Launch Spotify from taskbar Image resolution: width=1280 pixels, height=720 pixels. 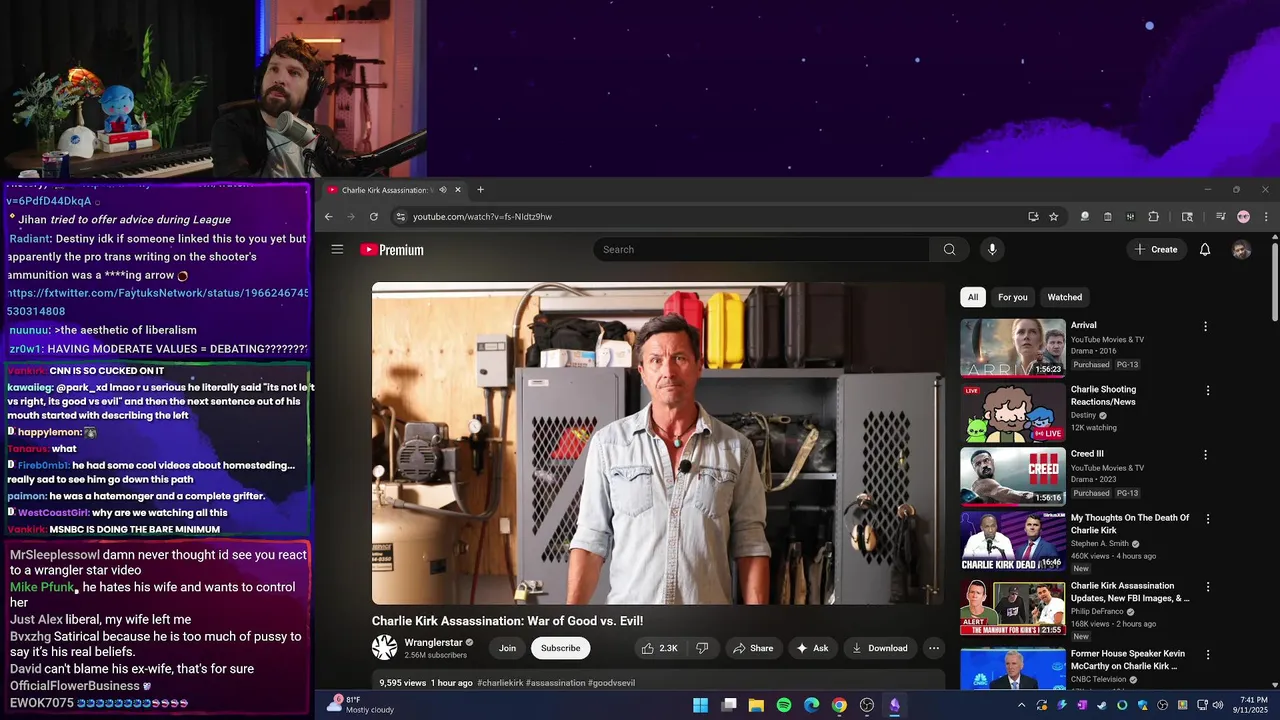[x=784, y=705]
